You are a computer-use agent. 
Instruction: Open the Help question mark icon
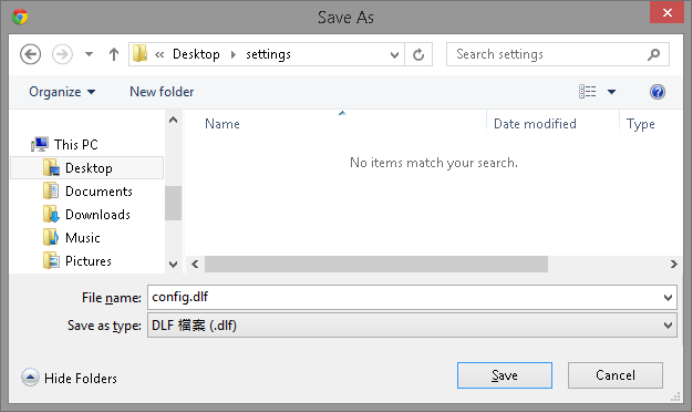coord(657,92)
